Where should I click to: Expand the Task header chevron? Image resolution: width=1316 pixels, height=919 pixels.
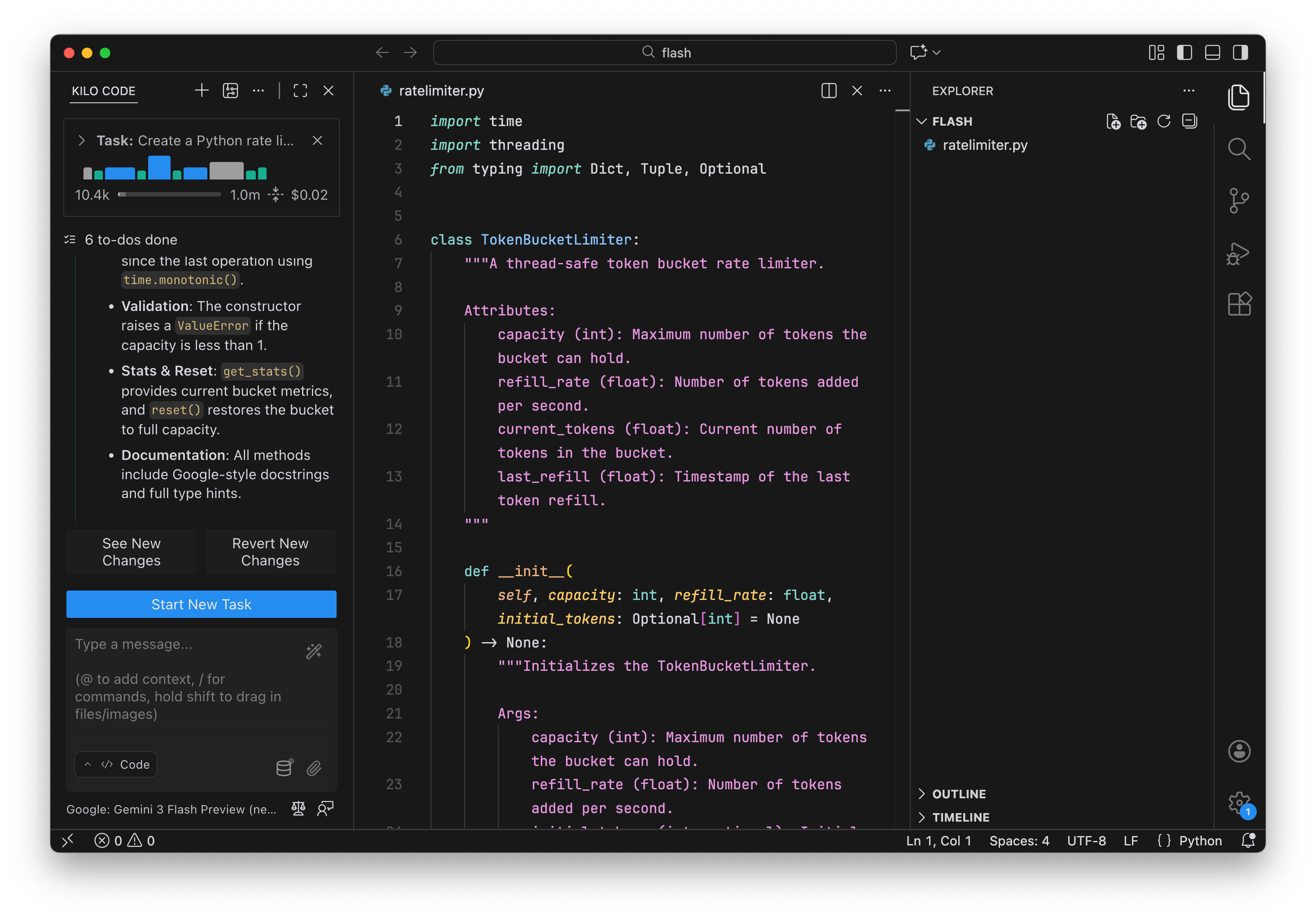[x=81, y=140]
